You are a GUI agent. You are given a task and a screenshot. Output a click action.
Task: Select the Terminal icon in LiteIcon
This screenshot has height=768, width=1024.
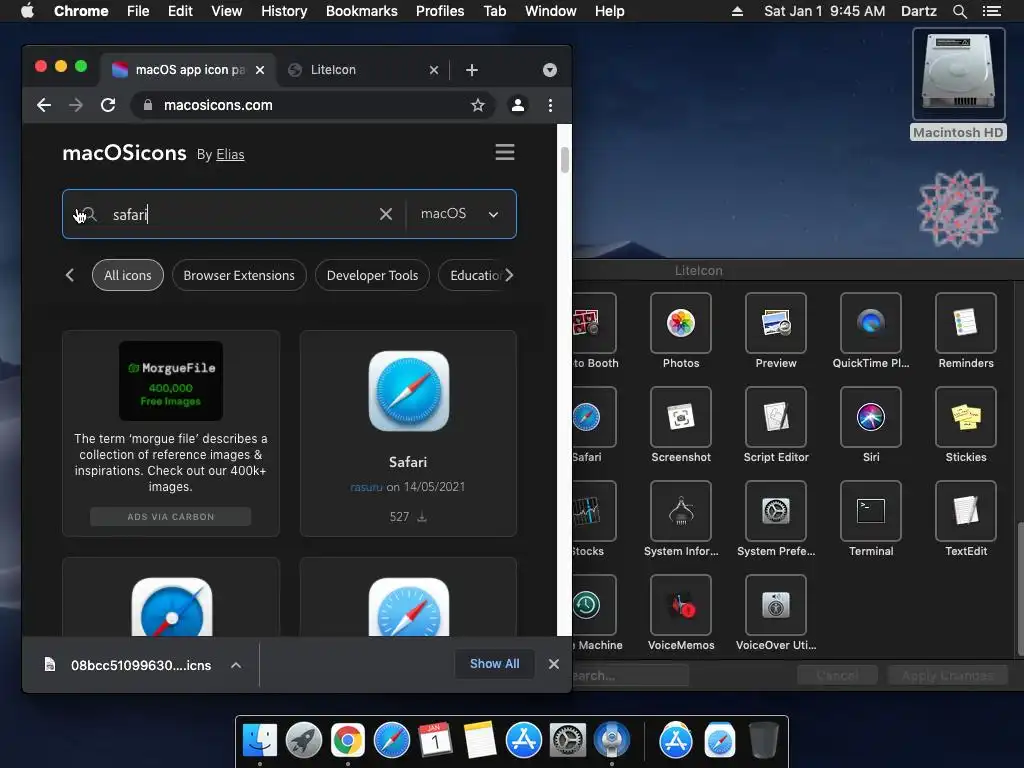coord(871,511)
